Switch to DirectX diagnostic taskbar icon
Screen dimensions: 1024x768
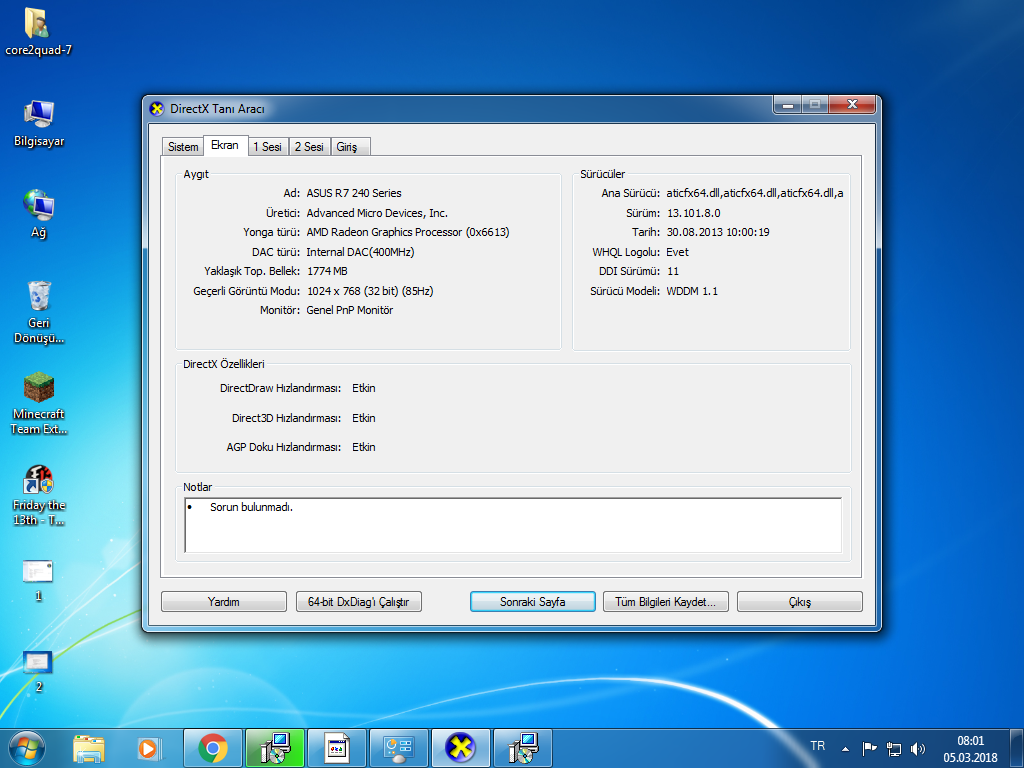tap(460, 748)
